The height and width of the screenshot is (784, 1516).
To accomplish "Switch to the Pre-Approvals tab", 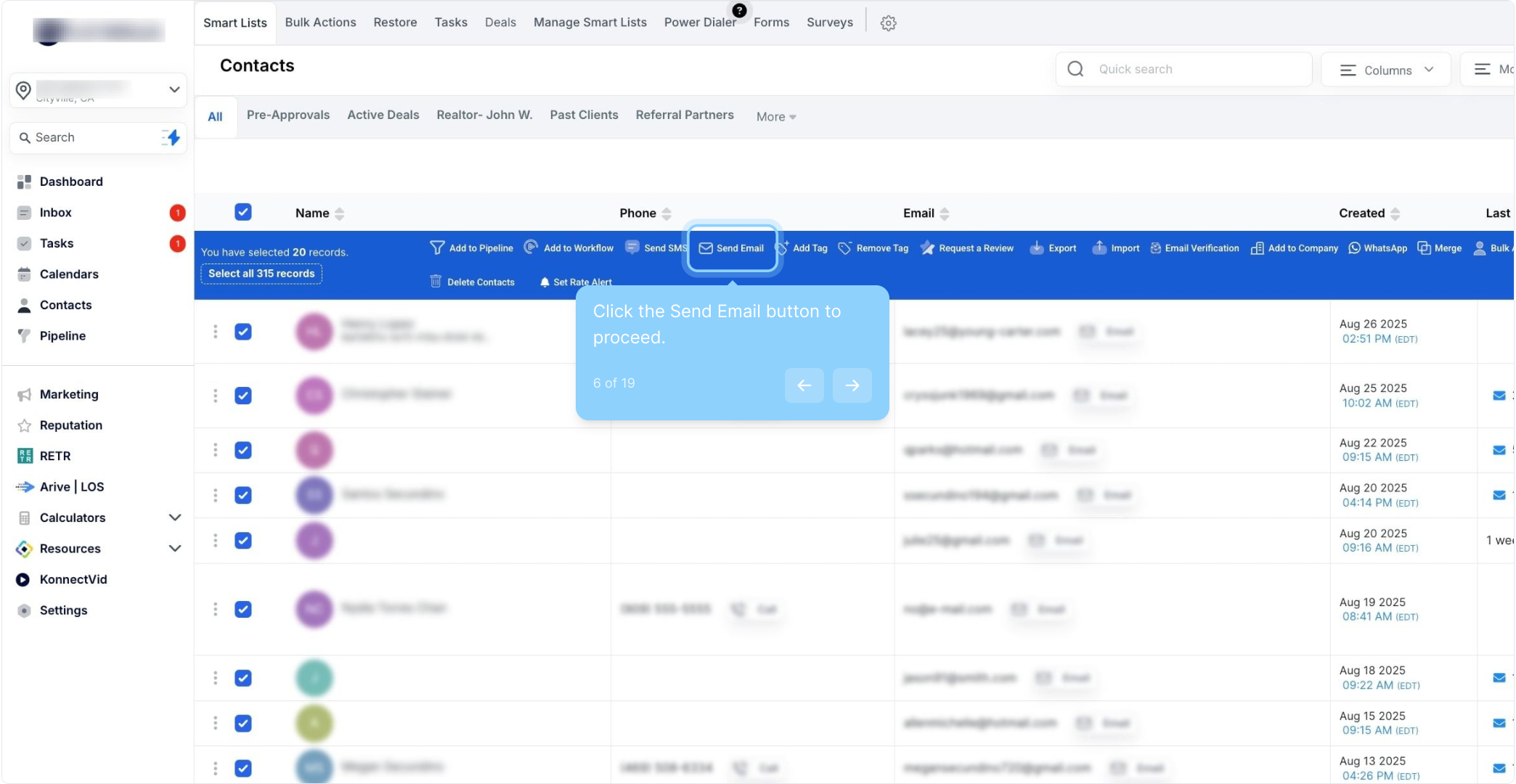I will click(x=288, y=115).
